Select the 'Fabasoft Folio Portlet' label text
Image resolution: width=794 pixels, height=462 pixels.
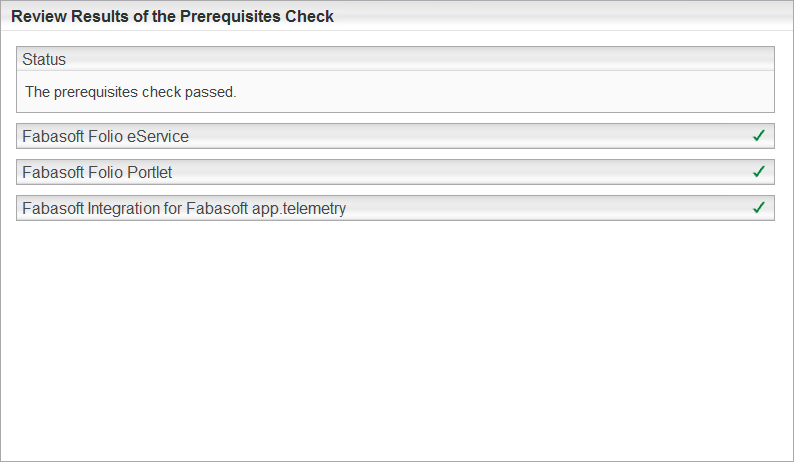click(x=97, y=172)
